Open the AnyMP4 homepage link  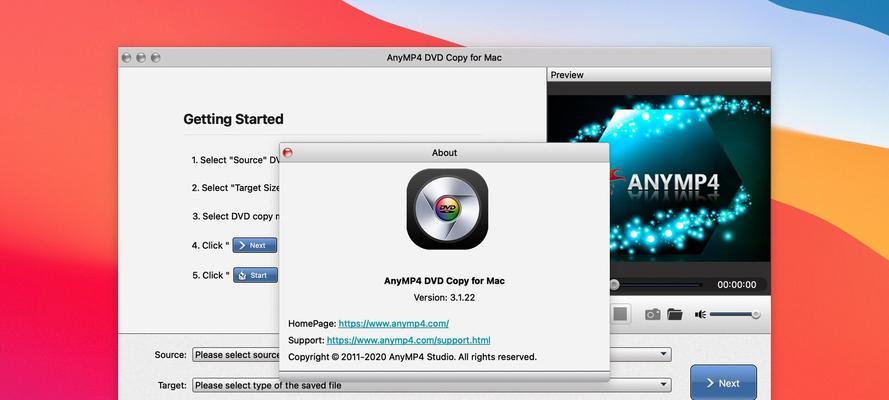click(x=393, y=324)
